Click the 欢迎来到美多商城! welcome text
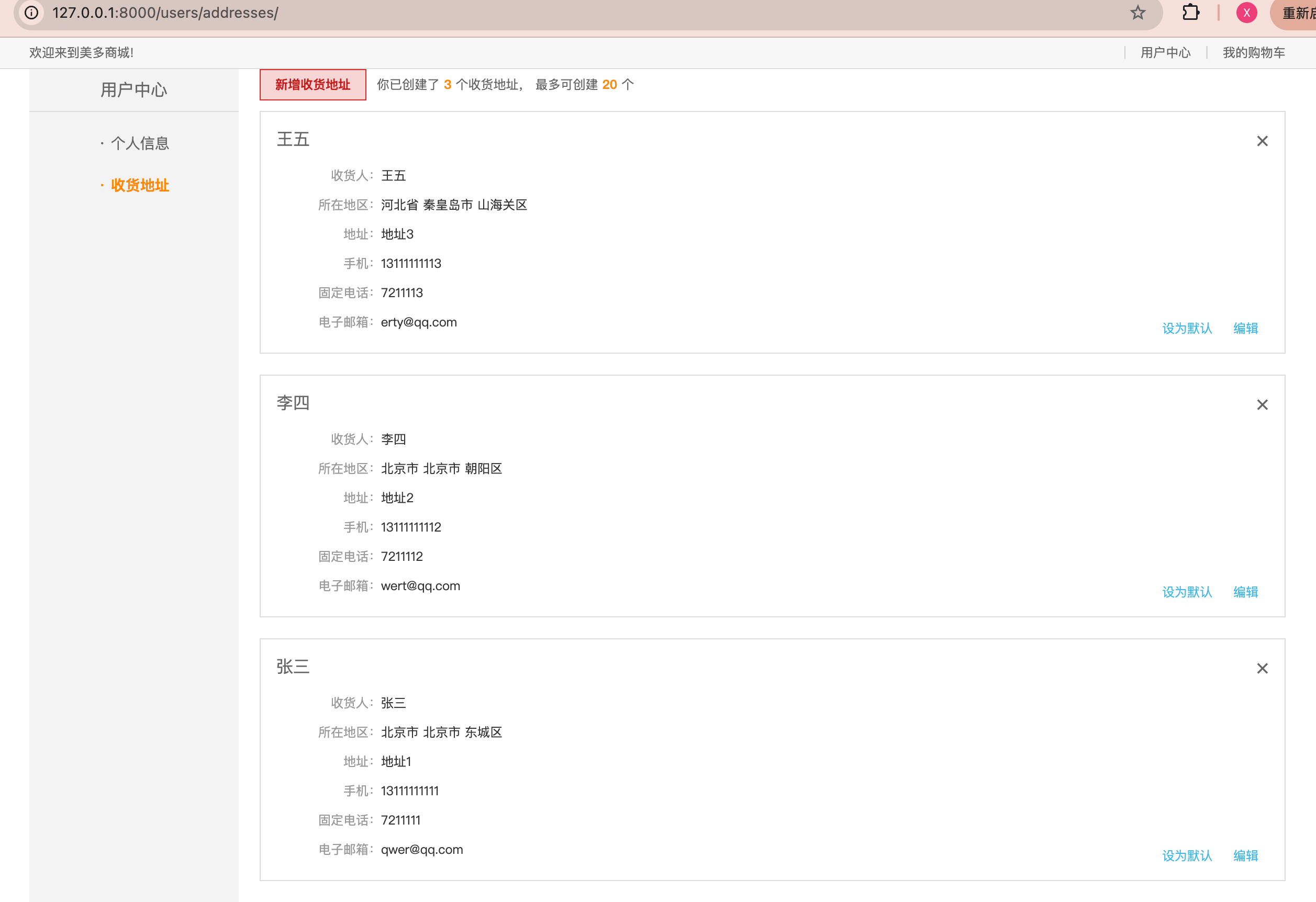Screen dimensions: 1316x902 (82, 53)
